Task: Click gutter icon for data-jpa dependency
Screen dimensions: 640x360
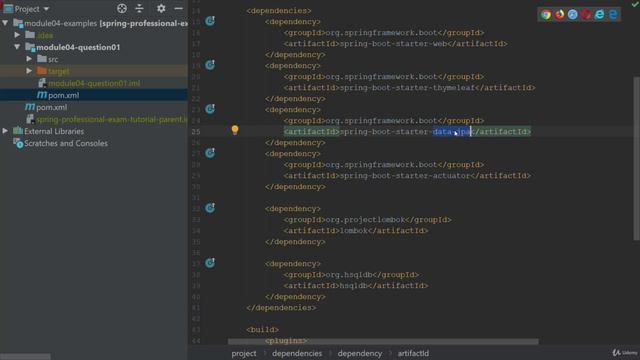Action: (210, 109)
